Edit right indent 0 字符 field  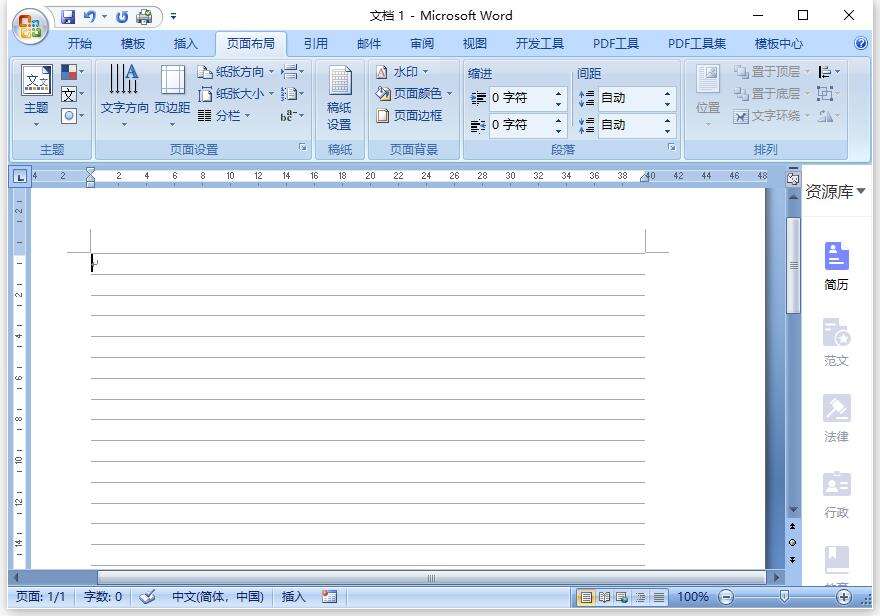click(x=521, y=125)
